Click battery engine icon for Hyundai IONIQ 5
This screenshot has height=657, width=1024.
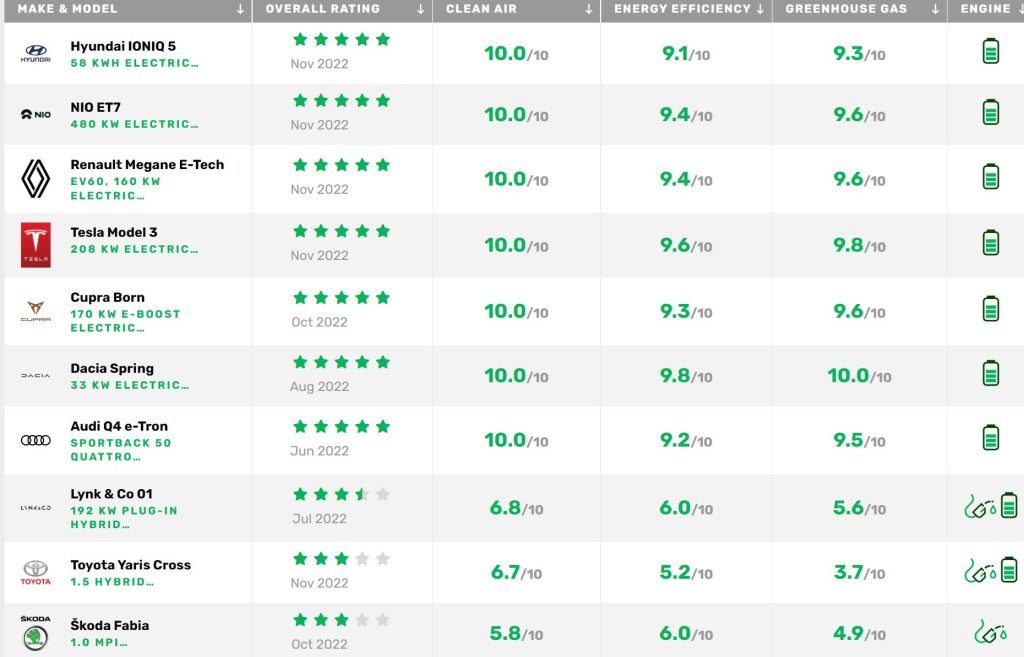tap(991, 51)
